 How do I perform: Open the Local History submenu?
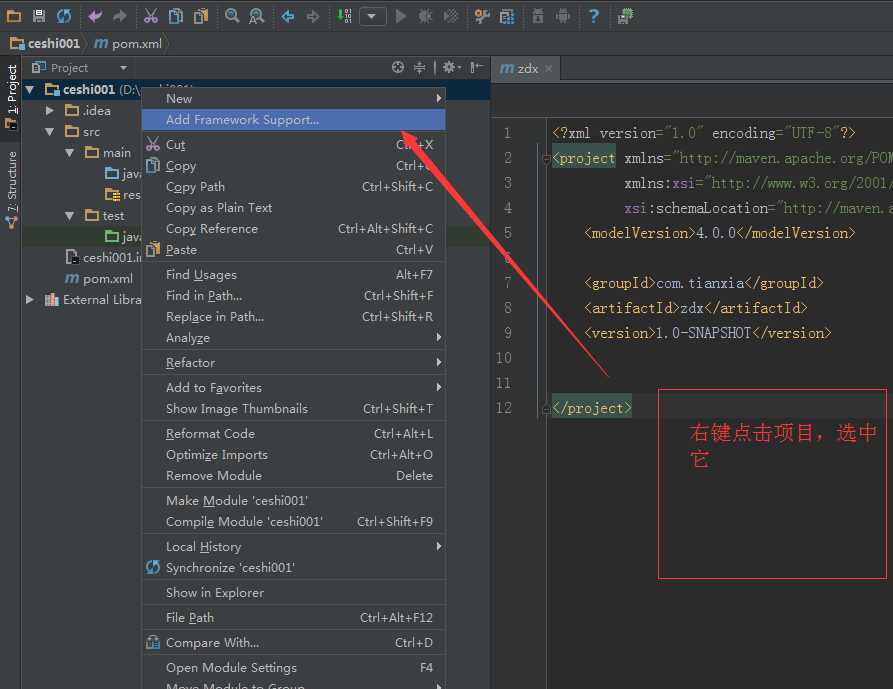click(x=293, y=547)
